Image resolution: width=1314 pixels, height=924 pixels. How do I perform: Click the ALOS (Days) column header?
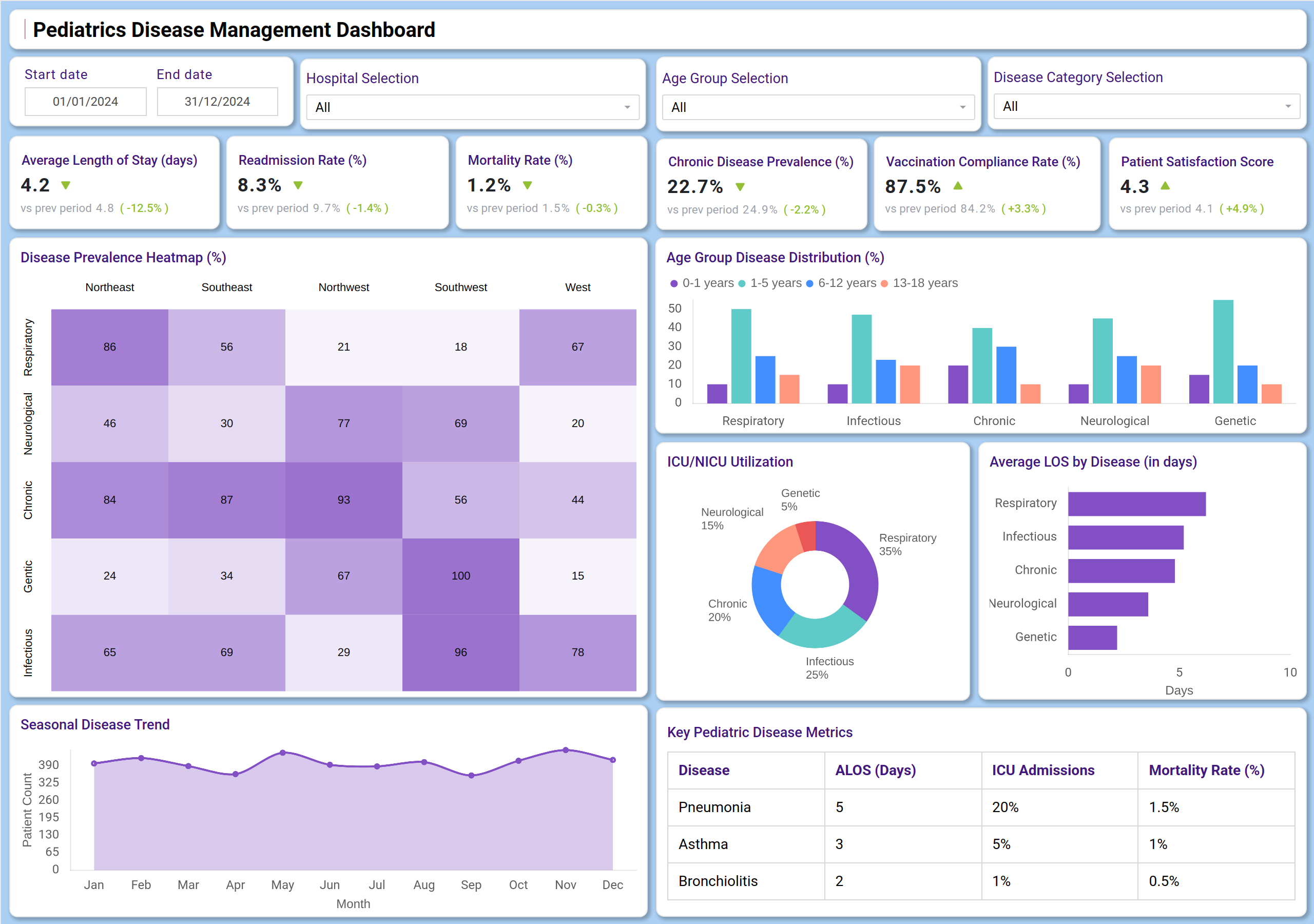[x=903, y=771]
